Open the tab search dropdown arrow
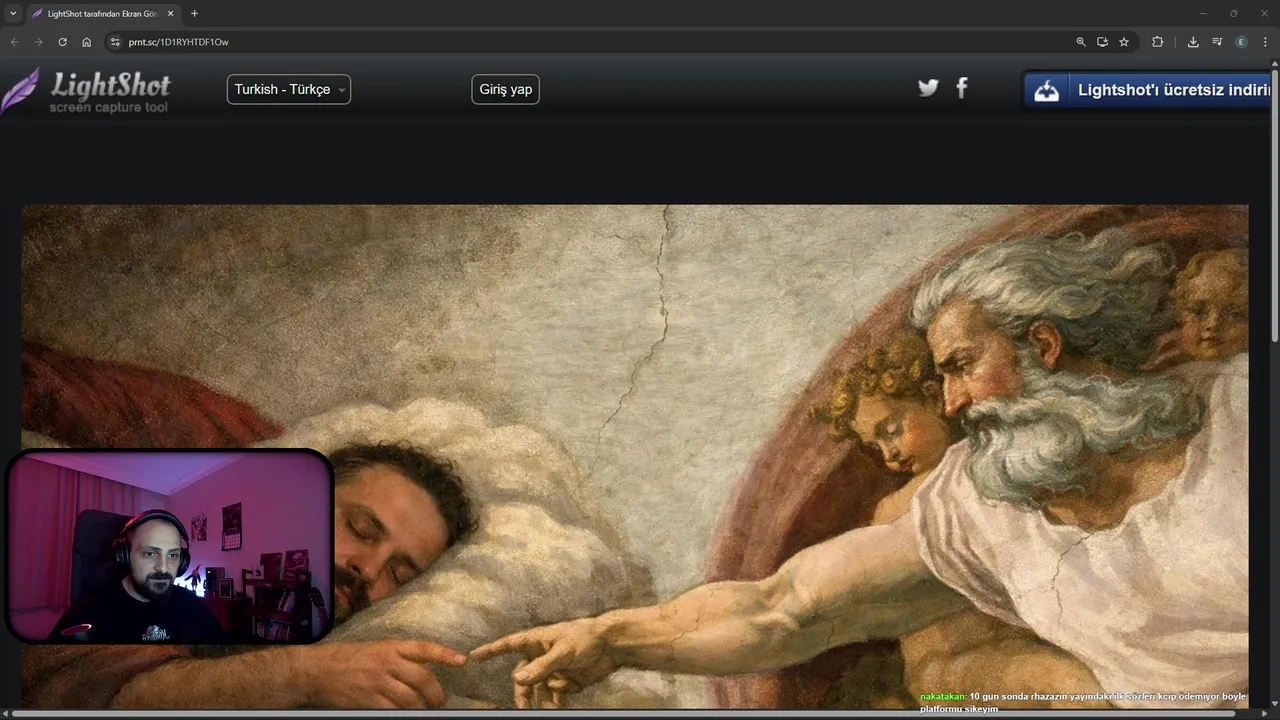 point(13,14)
